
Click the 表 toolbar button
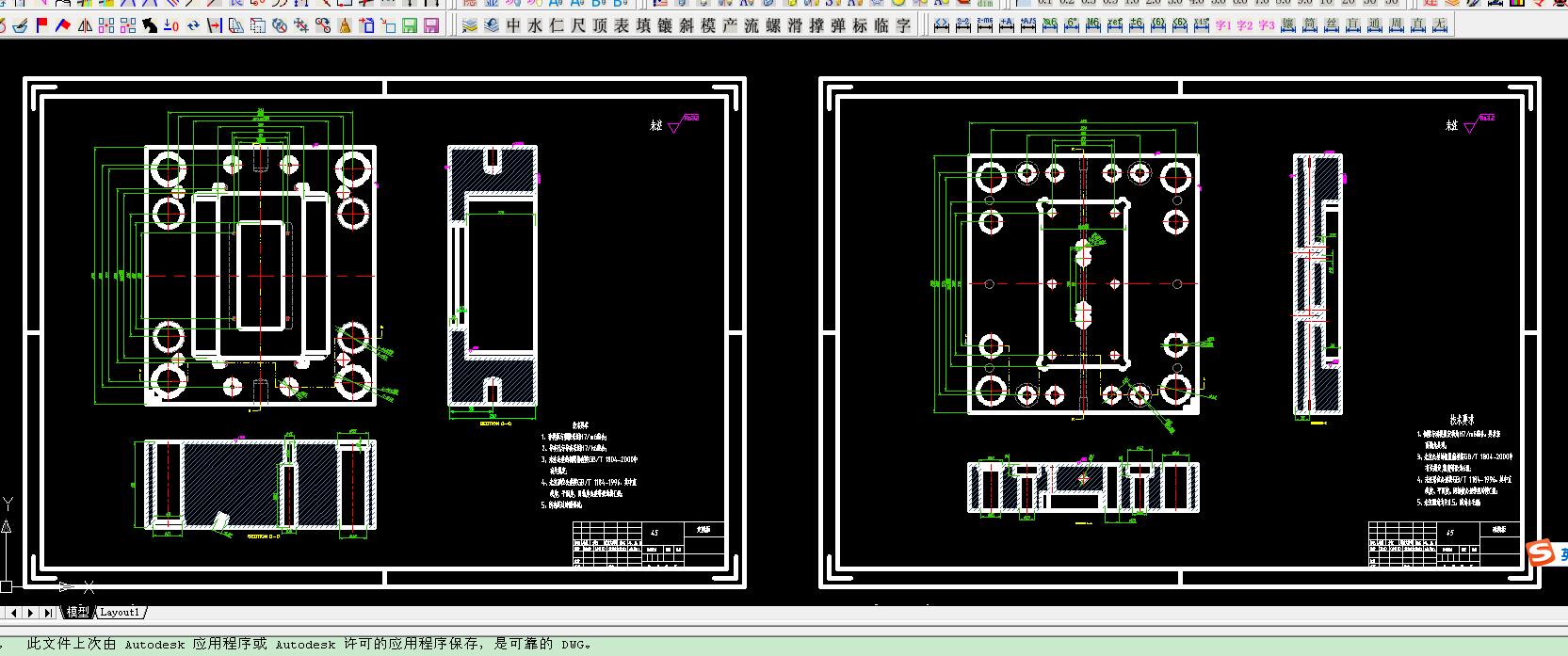[622, 25]
